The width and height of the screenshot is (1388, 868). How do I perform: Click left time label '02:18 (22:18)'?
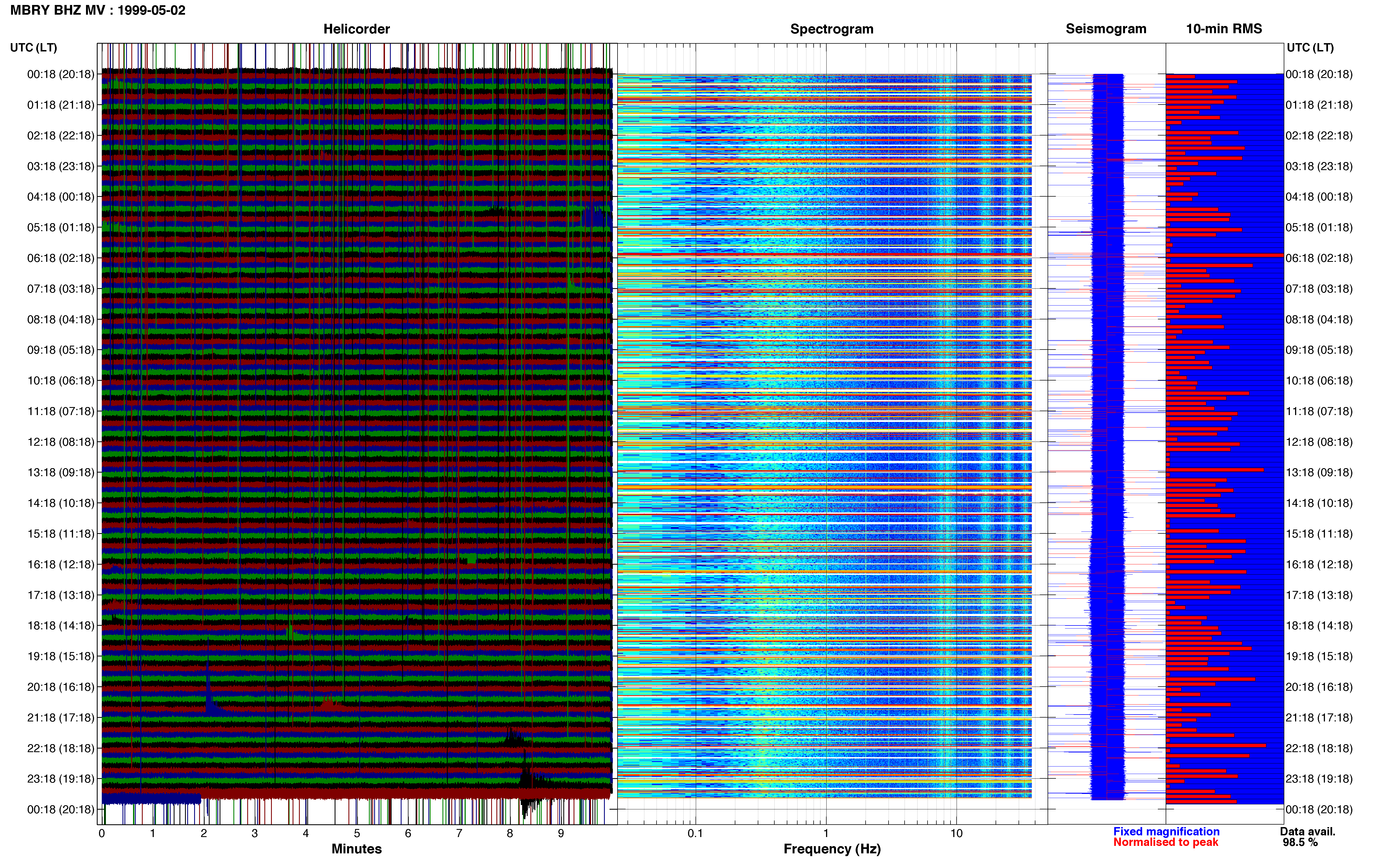pos(61,135)
